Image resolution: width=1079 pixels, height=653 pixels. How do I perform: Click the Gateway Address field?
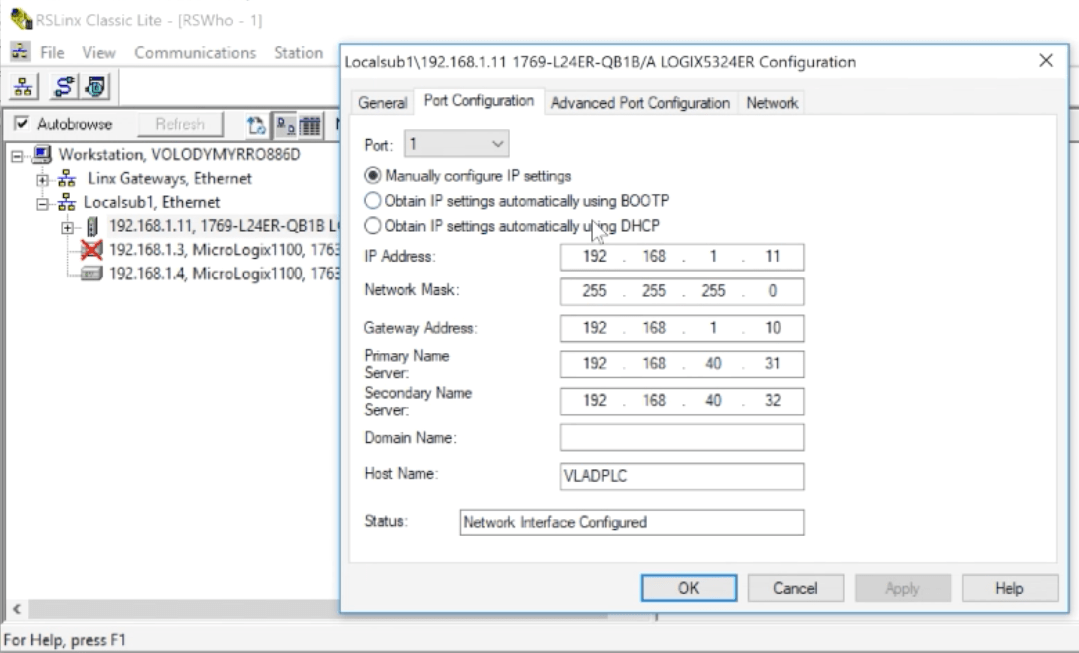click(x=682, y=328)
